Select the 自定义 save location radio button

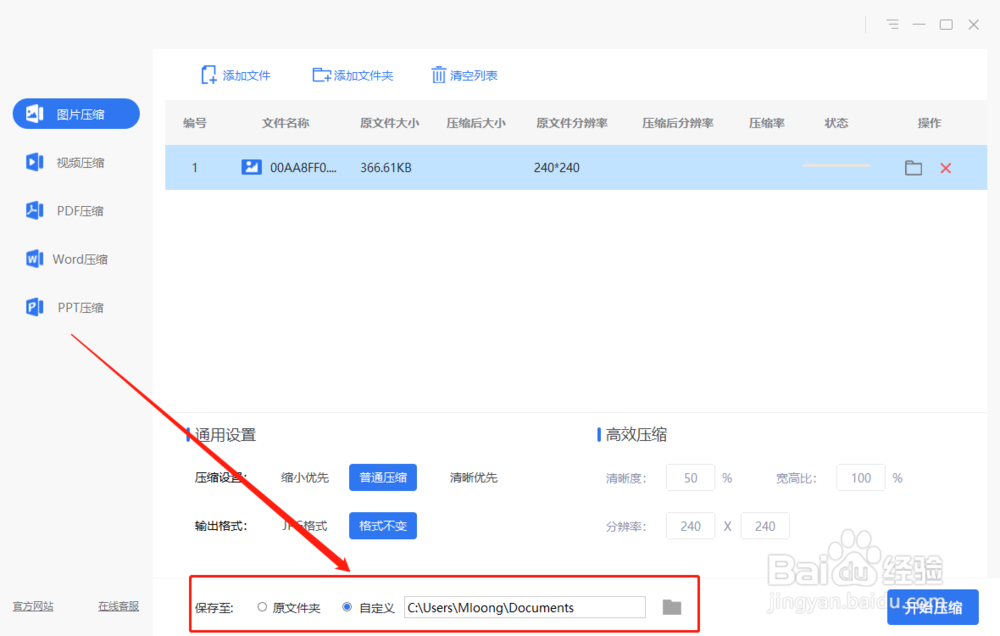(346, 606)
